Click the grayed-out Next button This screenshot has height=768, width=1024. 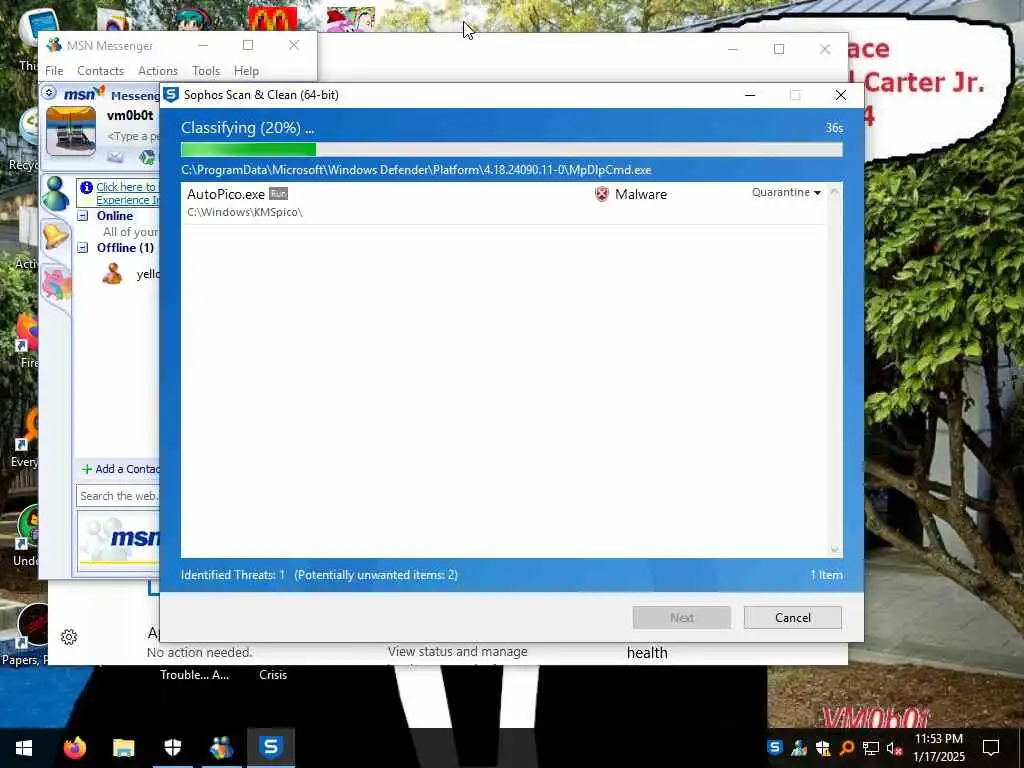tap(681, 618)
